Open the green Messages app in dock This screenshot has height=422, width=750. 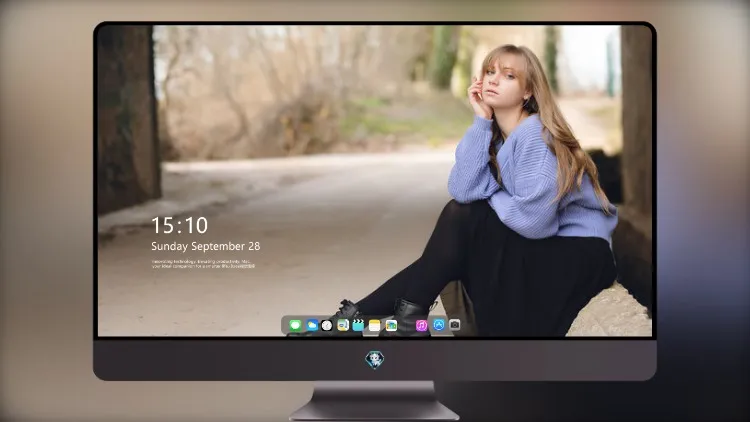(295, 325)
